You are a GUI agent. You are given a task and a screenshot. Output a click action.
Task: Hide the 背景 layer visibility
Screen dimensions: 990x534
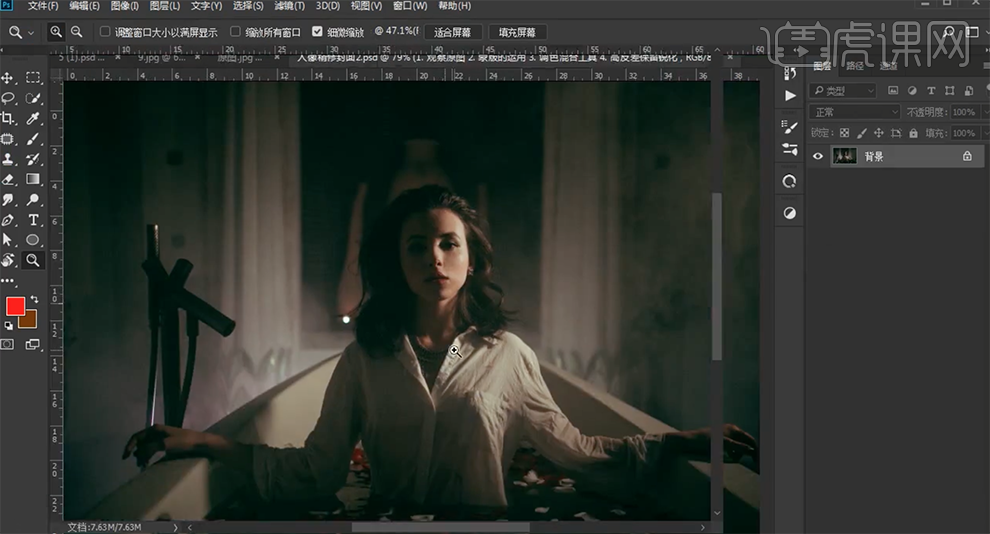[818, 156]
